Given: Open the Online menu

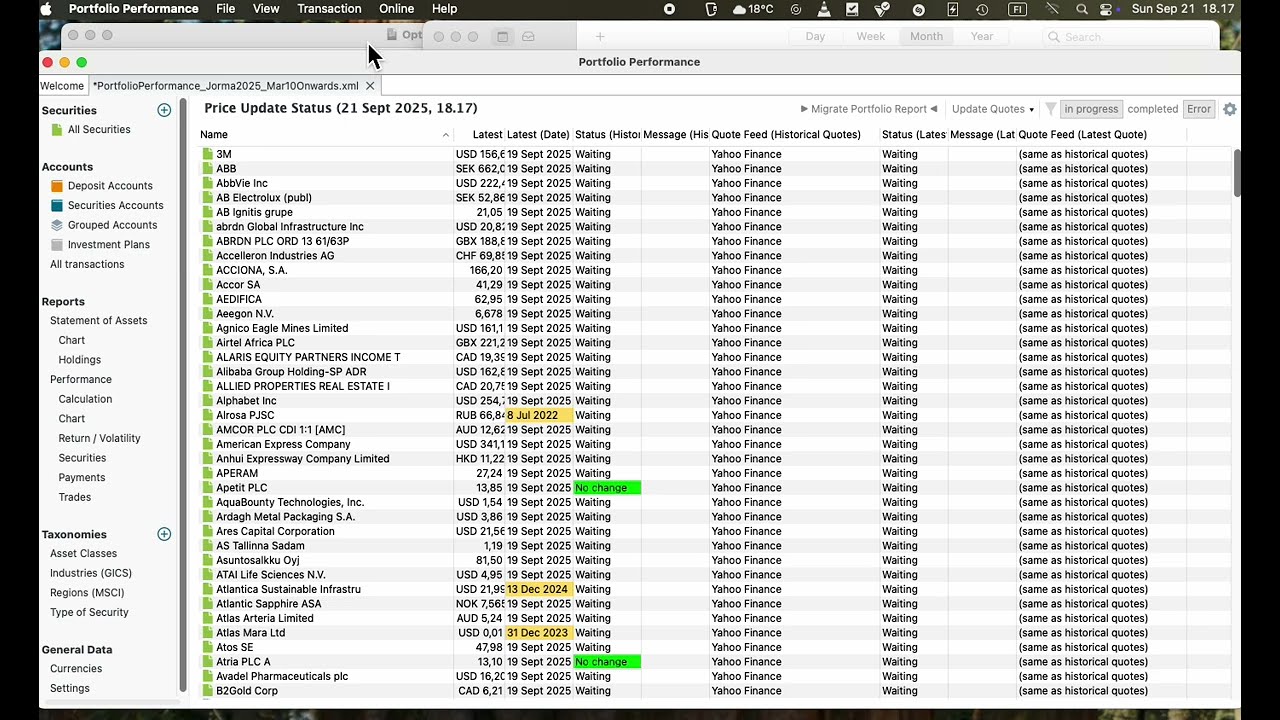Looking at the screenshot, I should tap(396, 9).
